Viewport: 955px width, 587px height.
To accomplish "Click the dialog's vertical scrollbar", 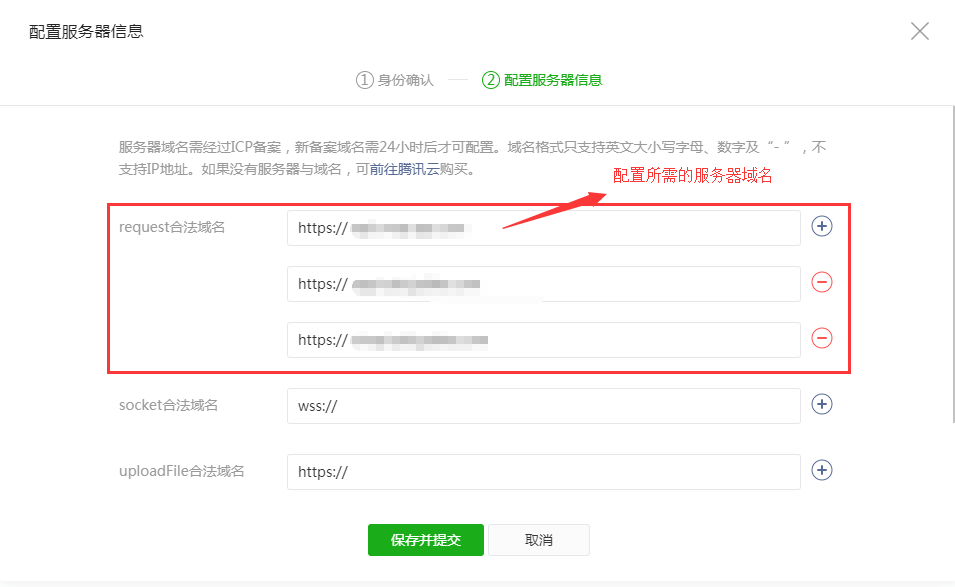I will 953,264.
